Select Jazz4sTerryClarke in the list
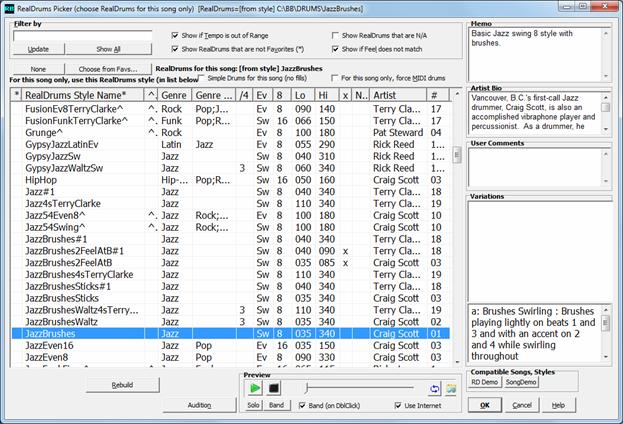 pyautogui.click(x=230, y=203)
